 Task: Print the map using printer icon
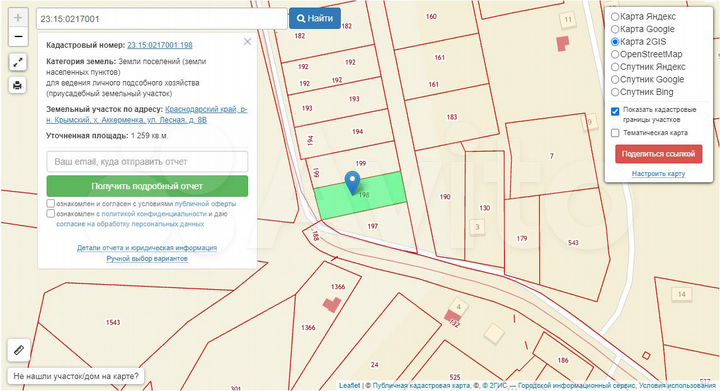pyautogui.click(x=17, y=85)
